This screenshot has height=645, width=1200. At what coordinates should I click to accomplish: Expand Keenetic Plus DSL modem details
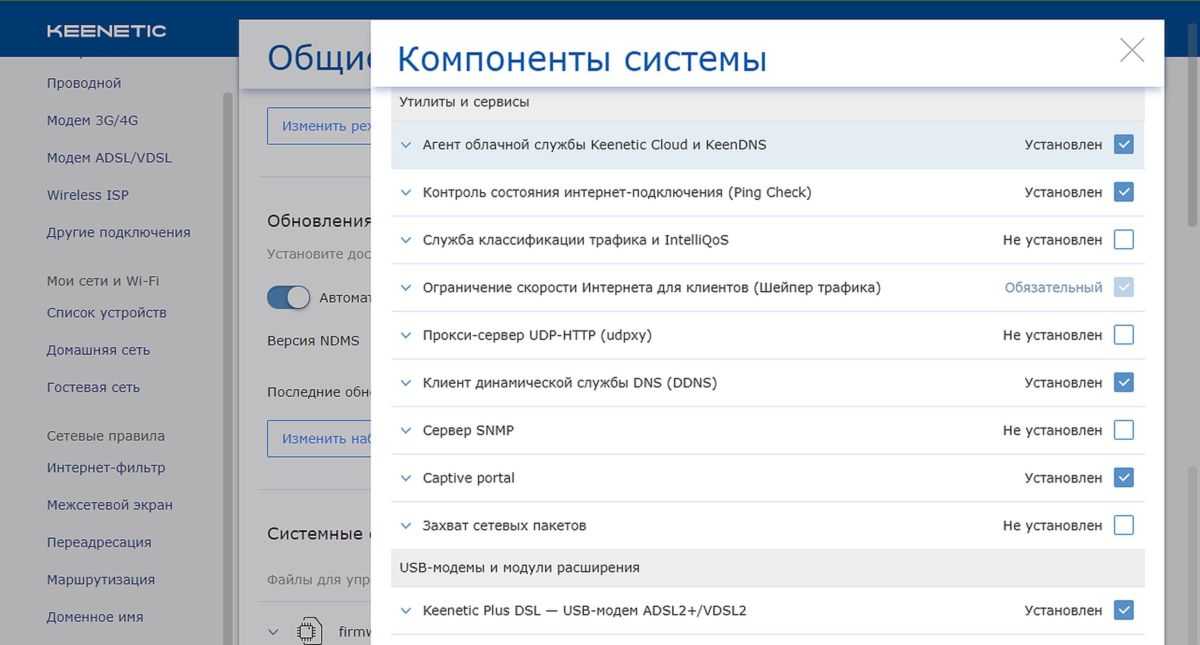tap(406, 611)
